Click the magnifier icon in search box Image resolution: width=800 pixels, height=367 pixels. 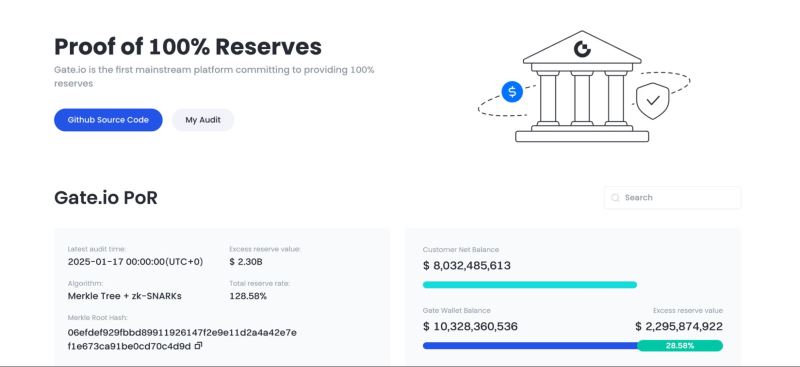coord(615,198)
